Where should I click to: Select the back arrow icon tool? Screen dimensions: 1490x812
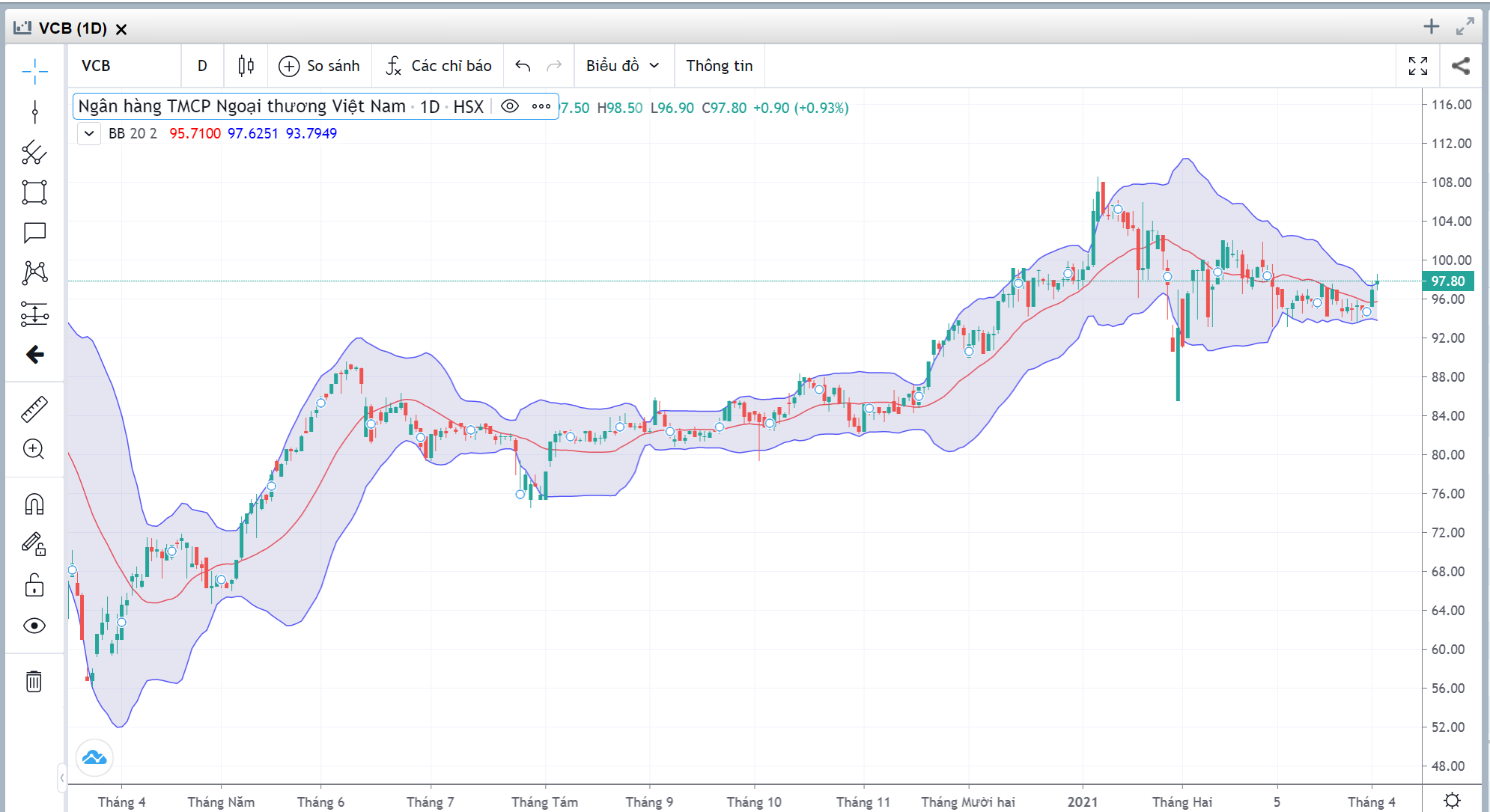pyautogui.click(x=34, y=354)
